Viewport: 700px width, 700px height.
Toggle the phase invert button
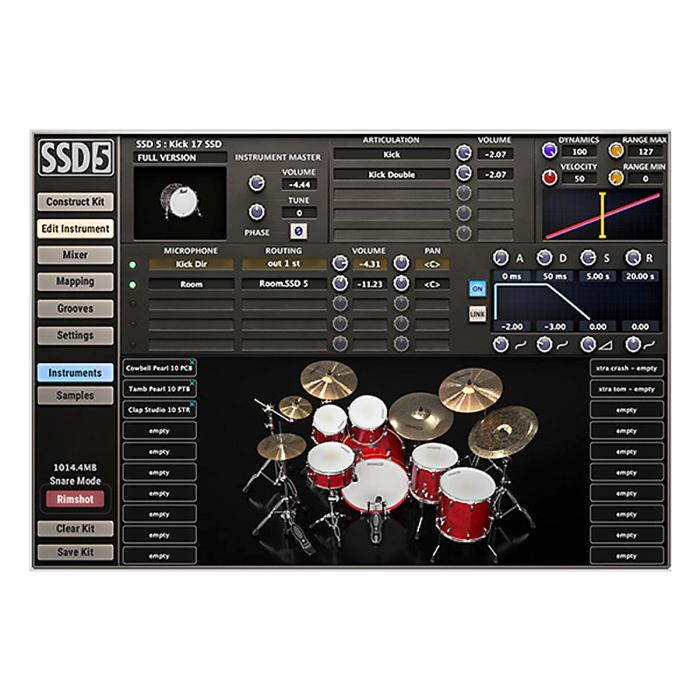tap(298, 231)
